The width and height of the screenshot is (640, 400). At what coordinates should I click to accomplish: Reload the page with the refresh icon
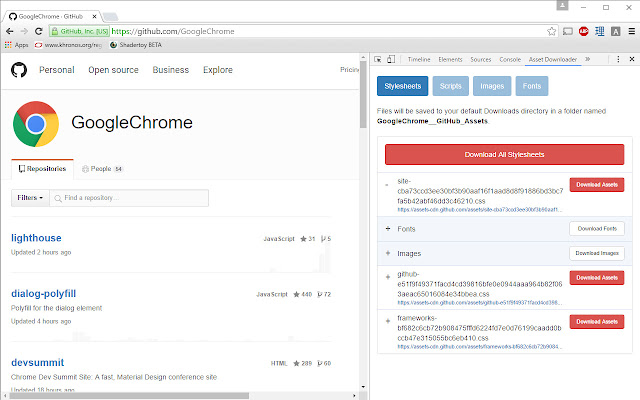coord(39,31)
